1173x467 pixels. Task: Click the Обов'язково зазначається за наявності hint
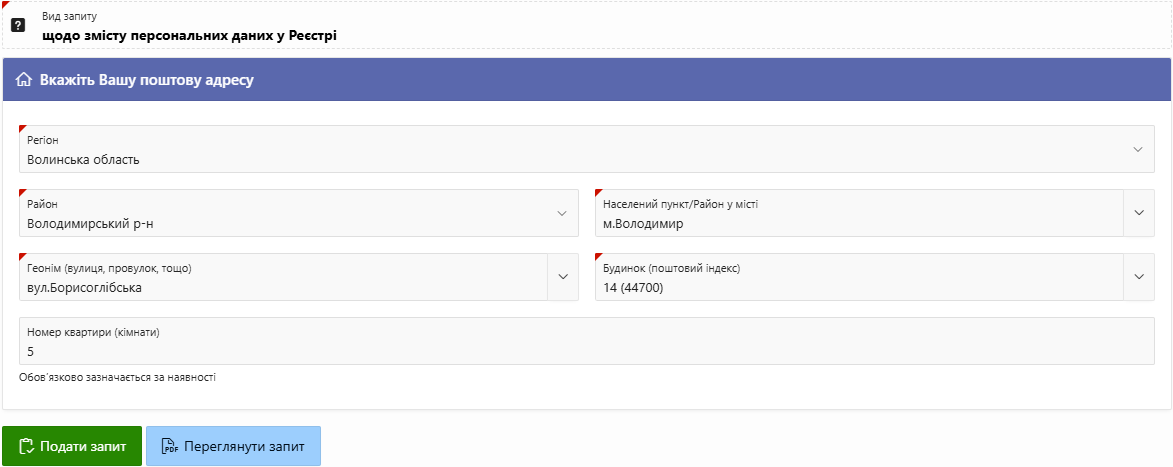pyautogui.click(x=117, y=377)
